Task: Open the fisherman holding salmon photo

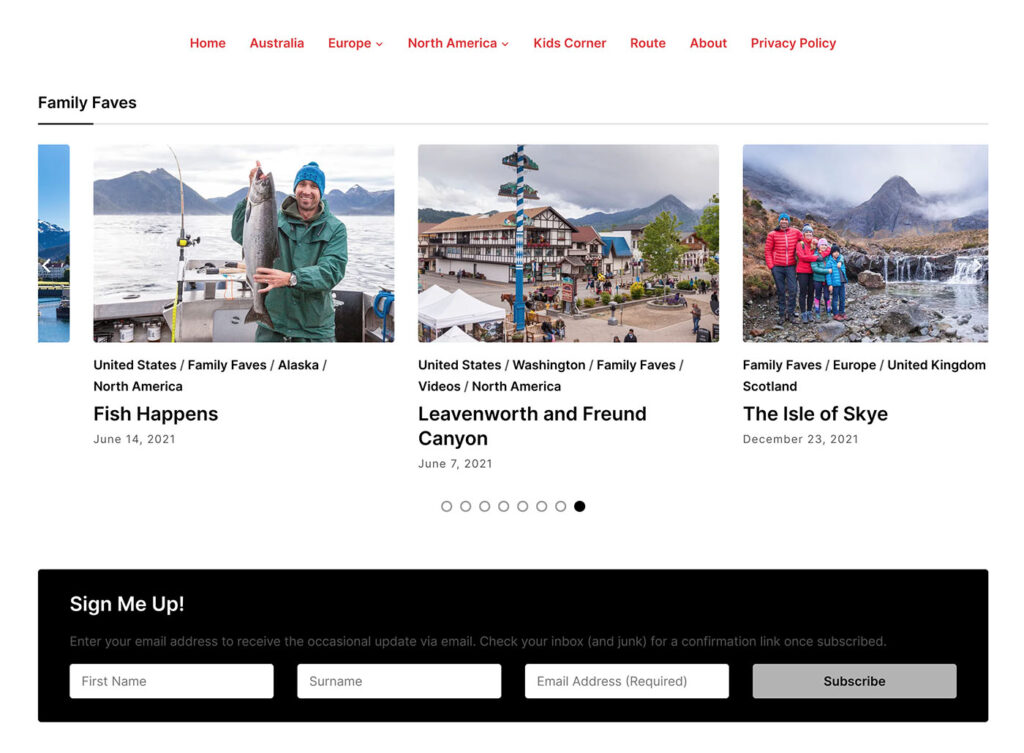Action: [243, 243]
